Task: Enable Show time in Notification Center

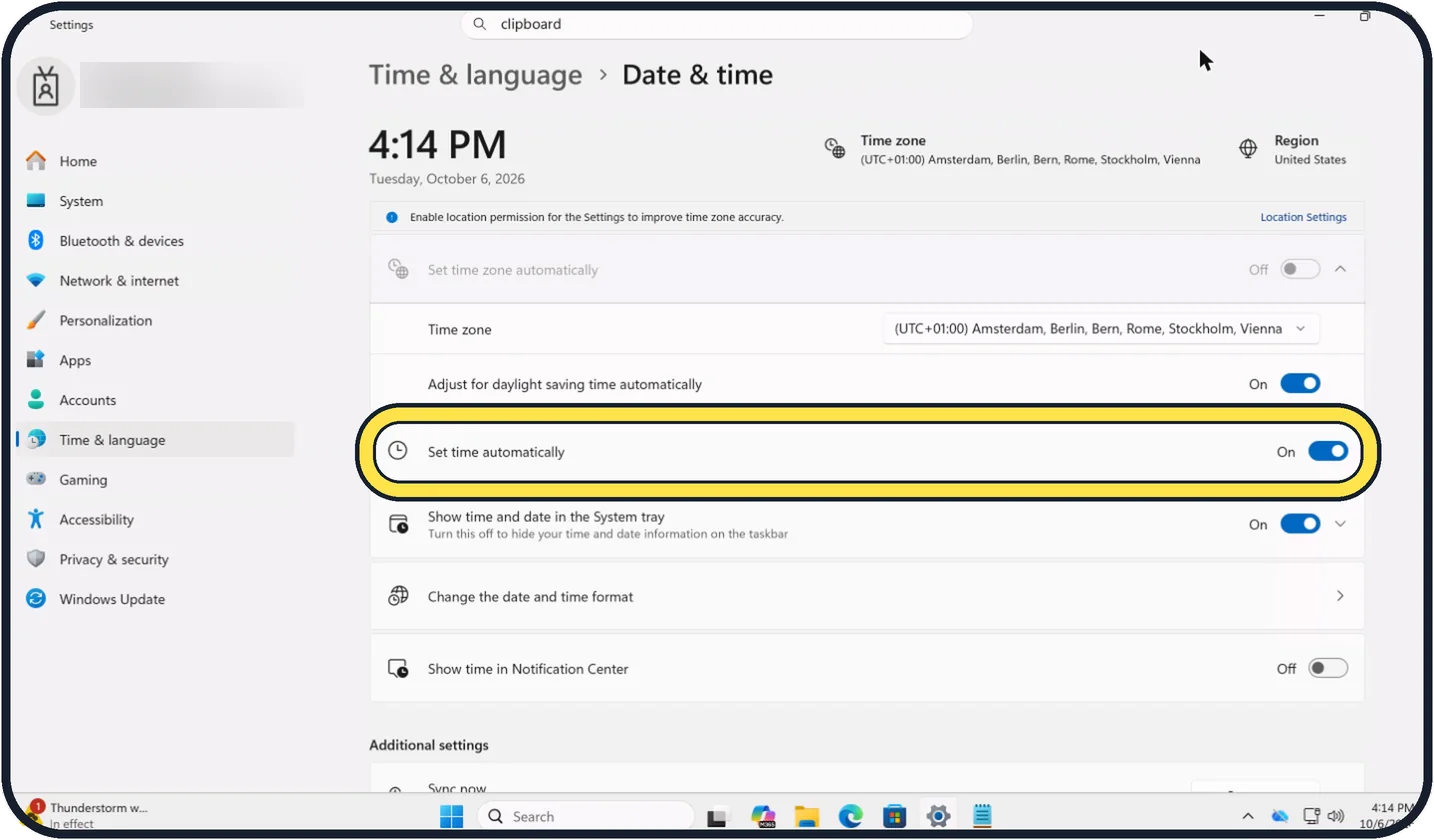Action: tap(1328, 668)
